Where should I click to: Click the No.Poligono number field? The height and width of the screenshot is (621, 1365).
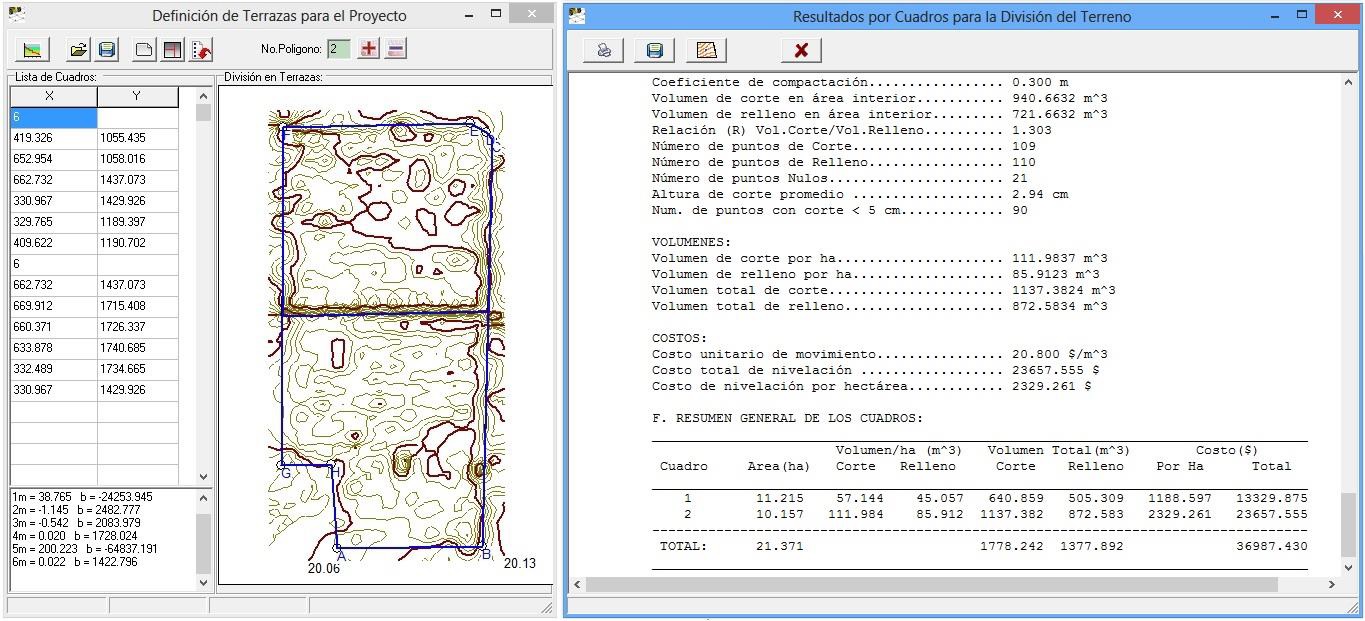point(338,49)
